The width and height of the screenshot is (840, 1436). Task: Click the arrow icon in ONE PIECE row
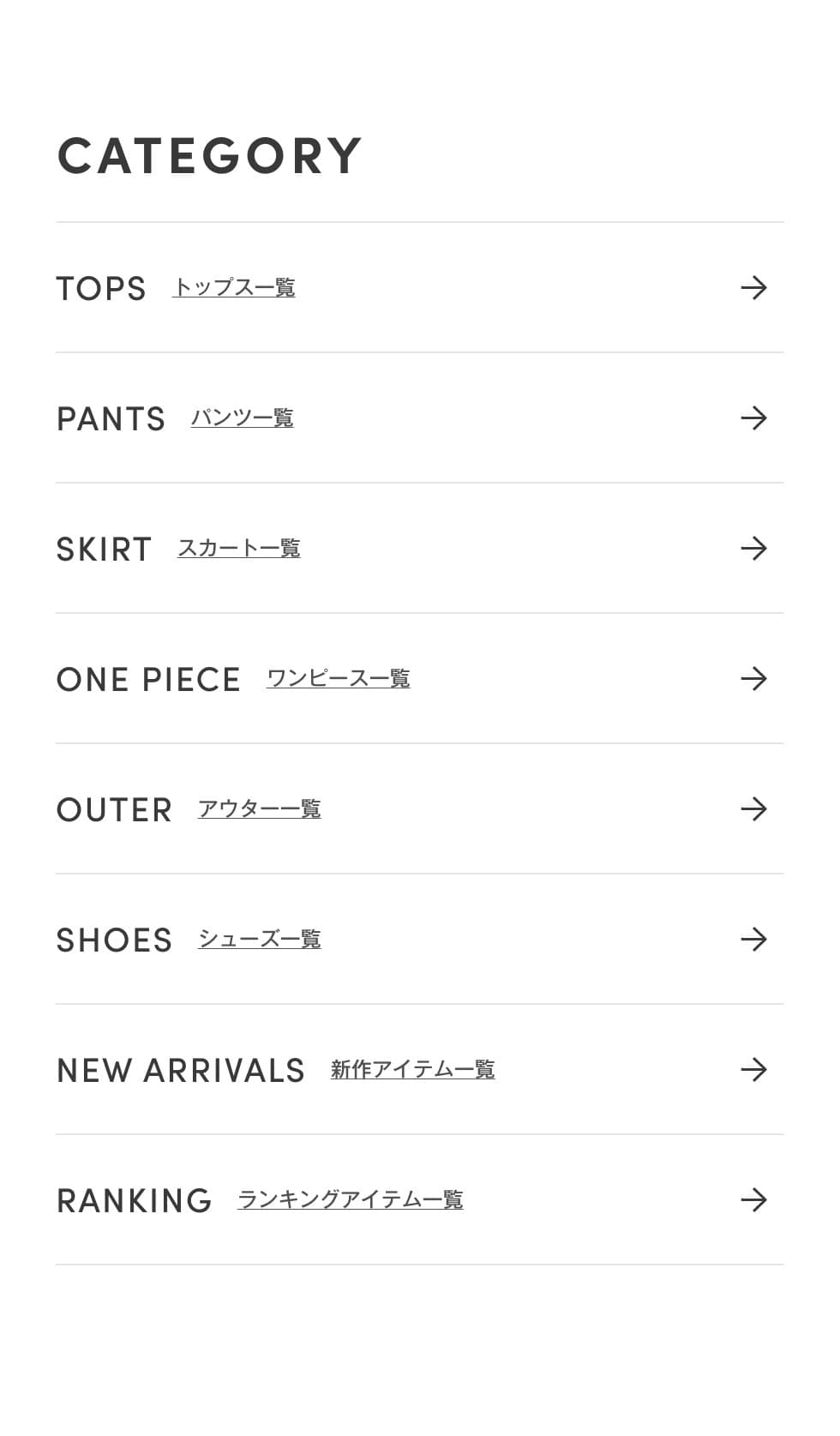pyautogui.click(x=753, y=679)
